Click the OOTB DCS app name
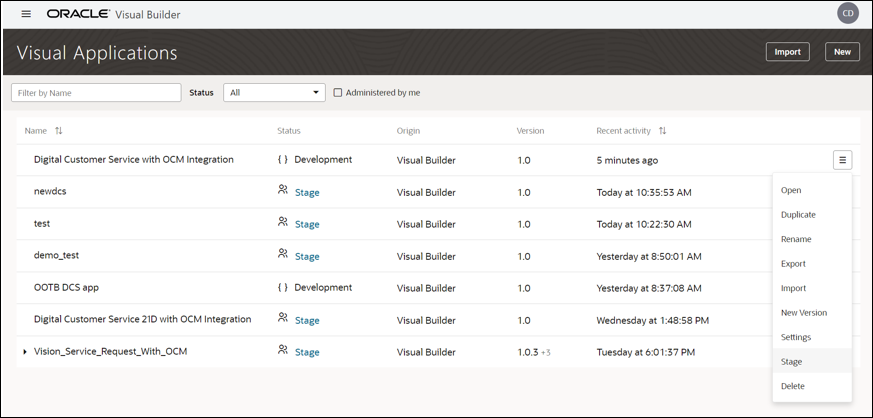The height and width of the screenshot is (418, 873). point(66,288)
